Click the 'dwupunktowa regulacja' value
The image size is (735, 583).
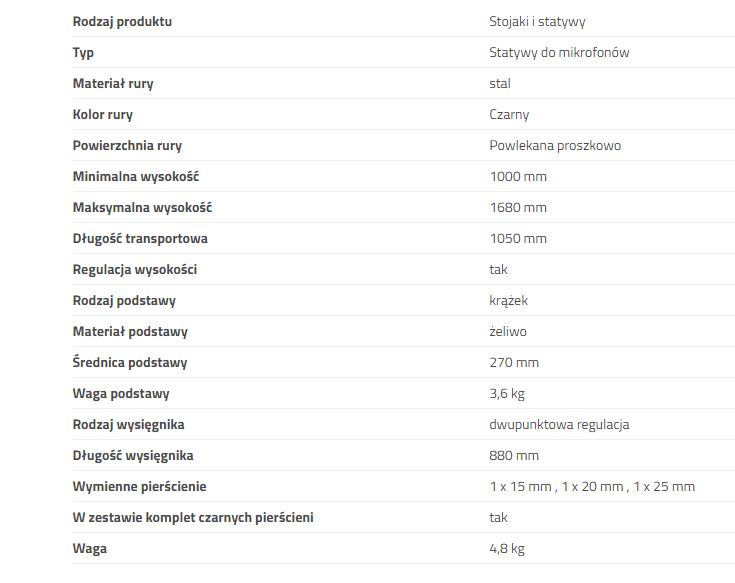tap(559, 425)
